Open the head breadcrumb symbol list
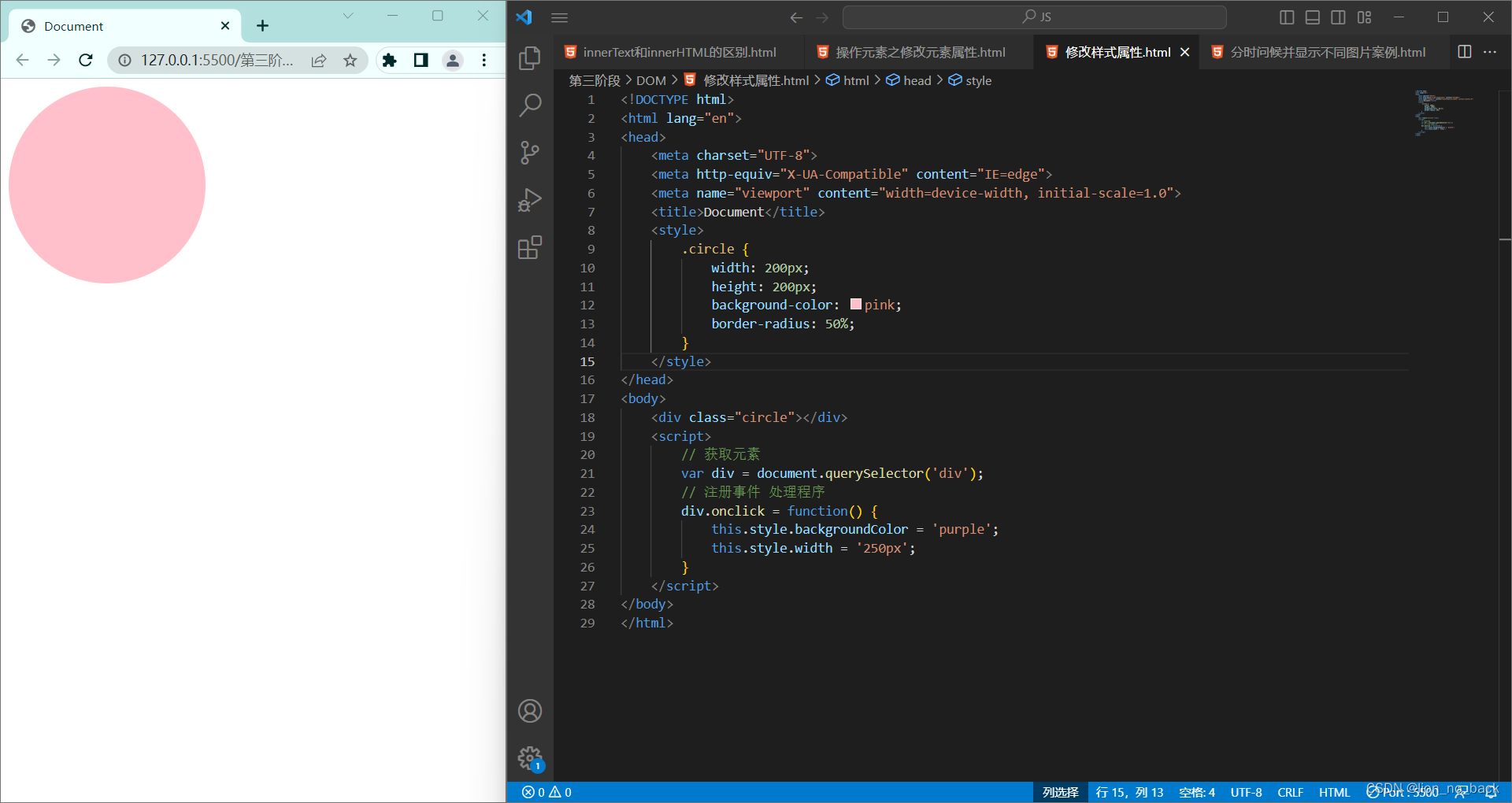The width and height of the screenshot is (1512, 803). tap(909, 80)
